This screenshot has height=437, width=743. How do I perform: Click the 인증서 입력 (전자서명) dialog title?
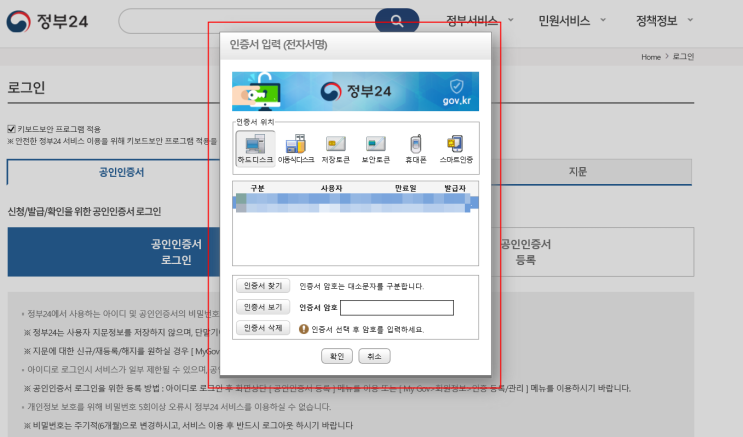279,45
